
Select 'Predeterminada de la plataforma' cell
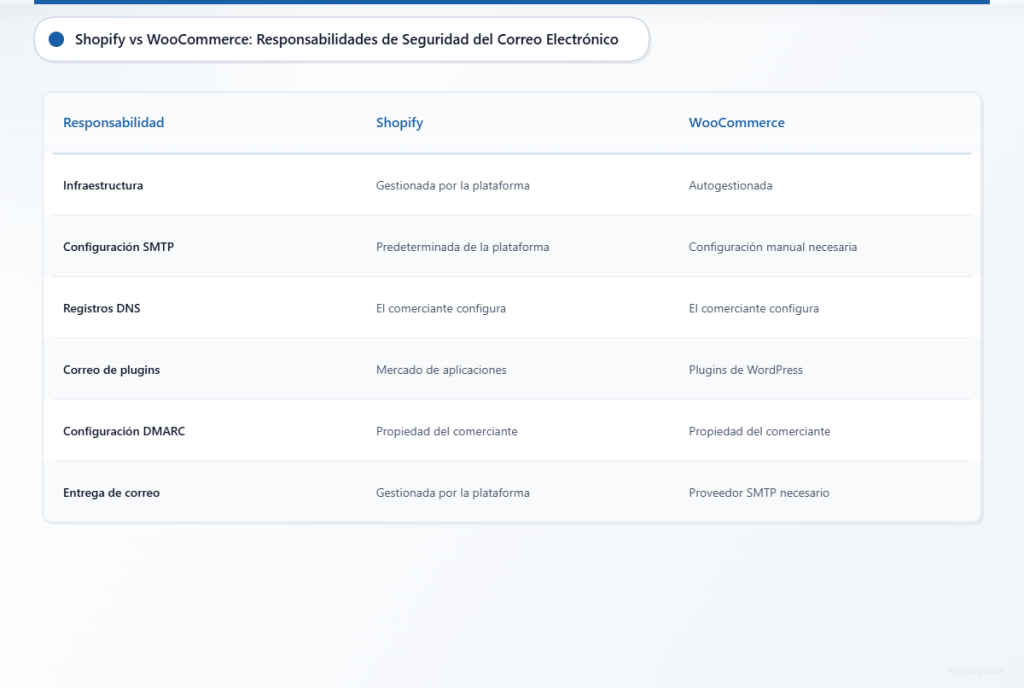pos(462,247)
